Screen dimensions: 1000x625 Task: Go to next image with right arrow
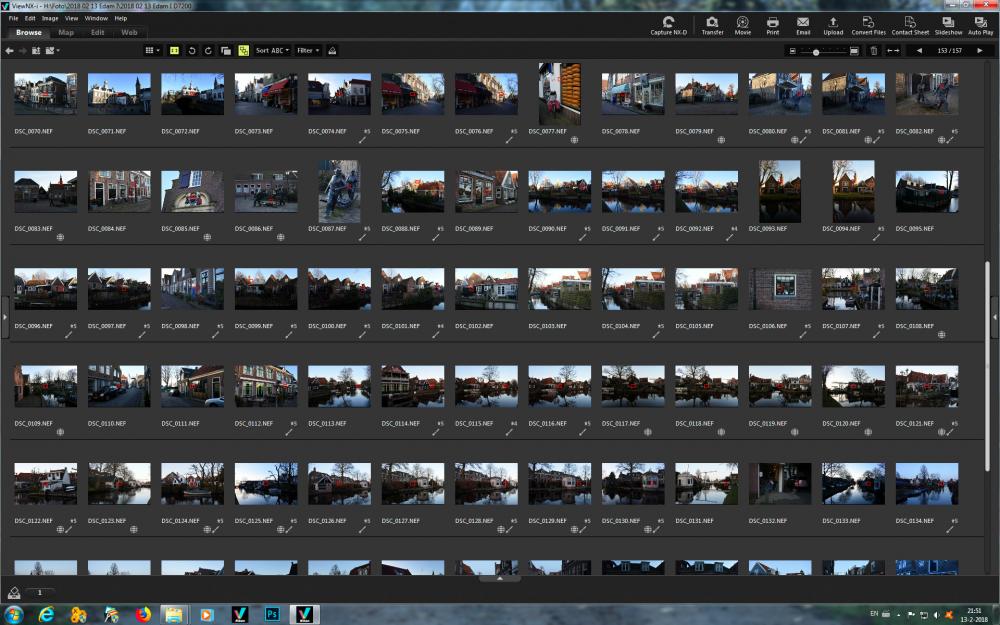tap(980, 50)
